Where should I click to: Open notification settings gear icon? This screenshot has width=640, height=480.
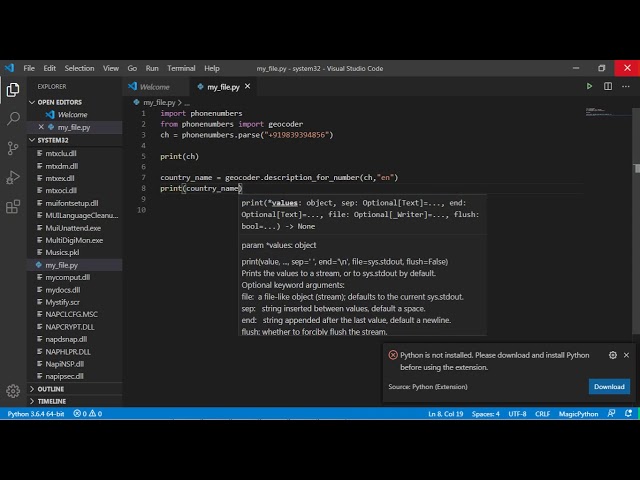coord(613,355)
